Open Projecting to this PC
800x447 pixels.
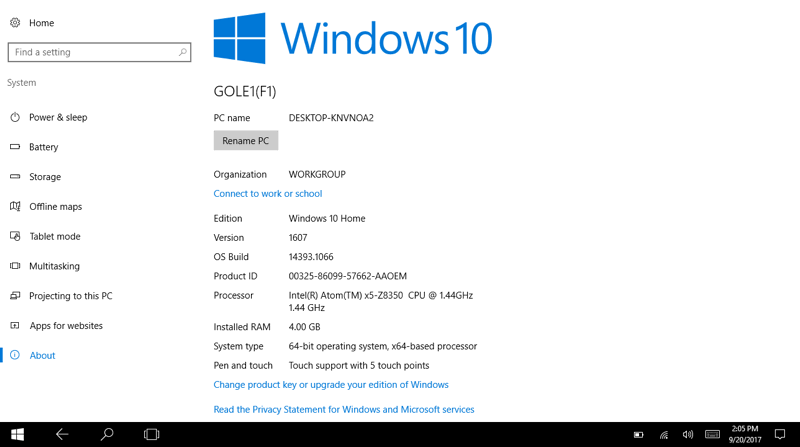pos(70,296)
